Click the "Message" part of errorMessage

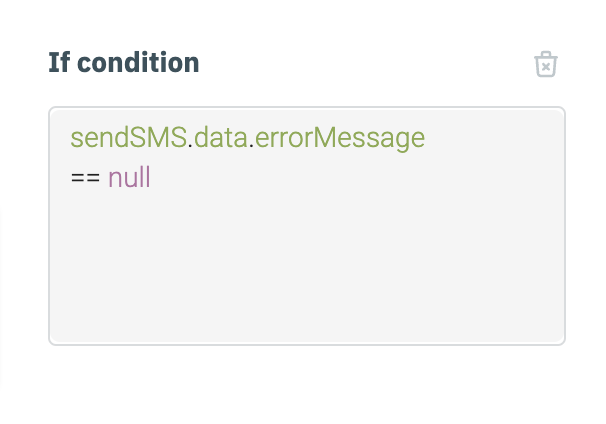coord(378,138)
